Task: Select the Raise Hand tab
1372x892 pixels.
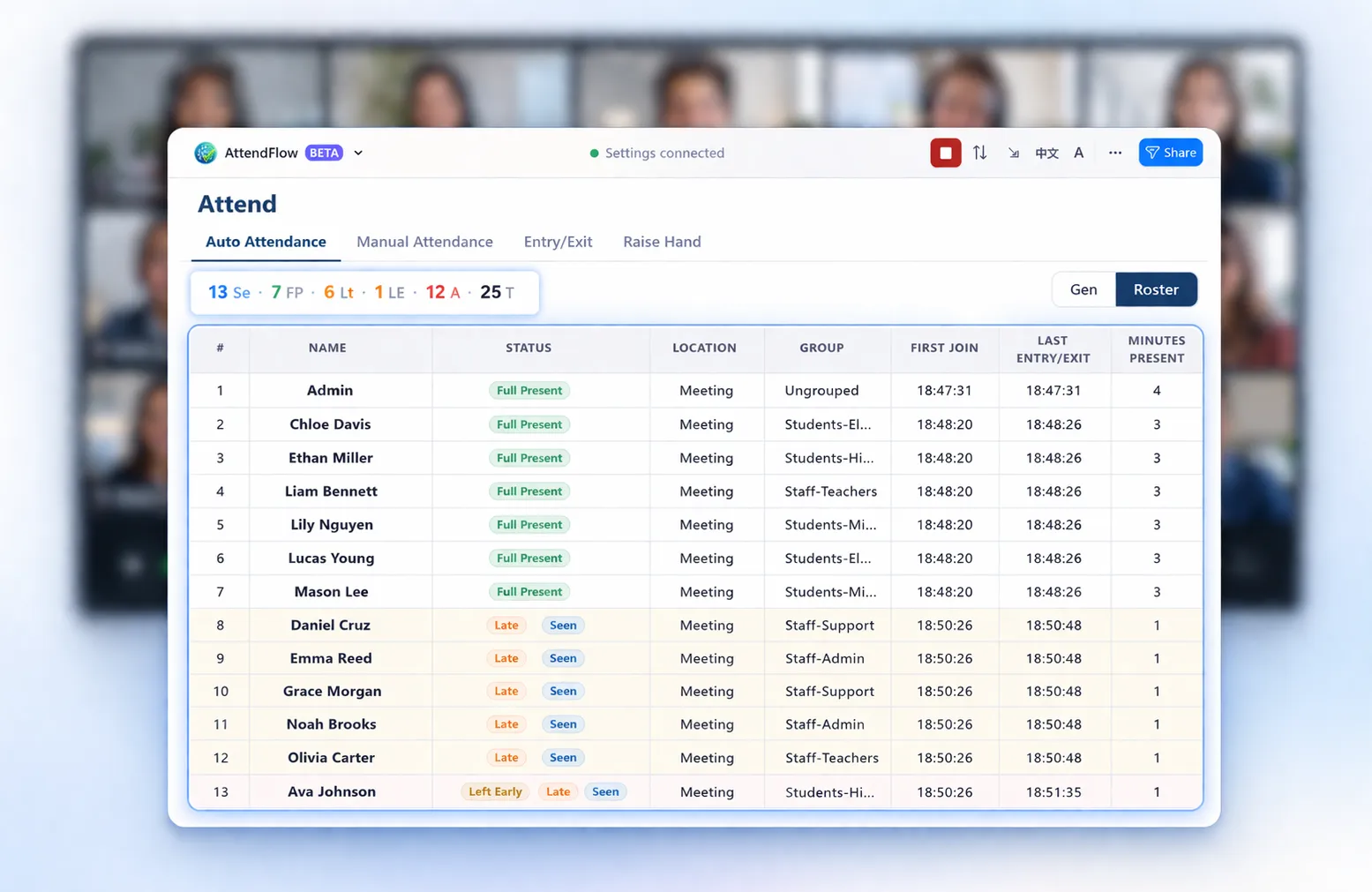Action: pos(661,241)
